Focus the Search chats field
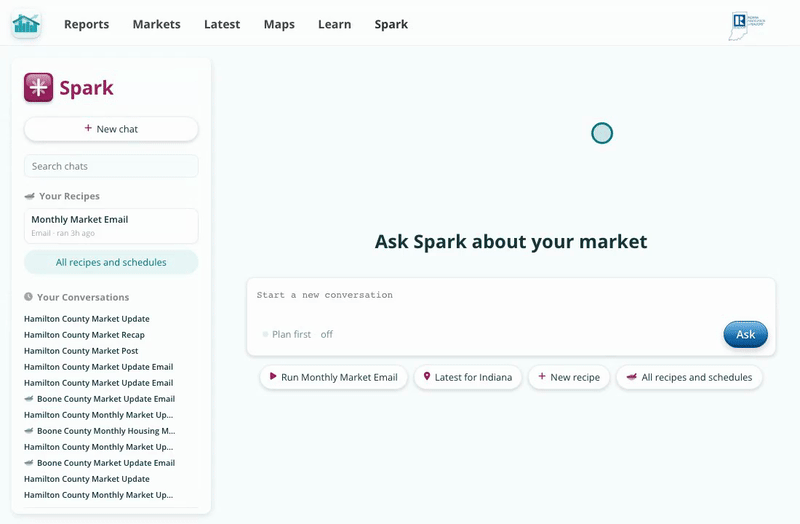This screenshot has height=524, width=800. click(111, 166)
